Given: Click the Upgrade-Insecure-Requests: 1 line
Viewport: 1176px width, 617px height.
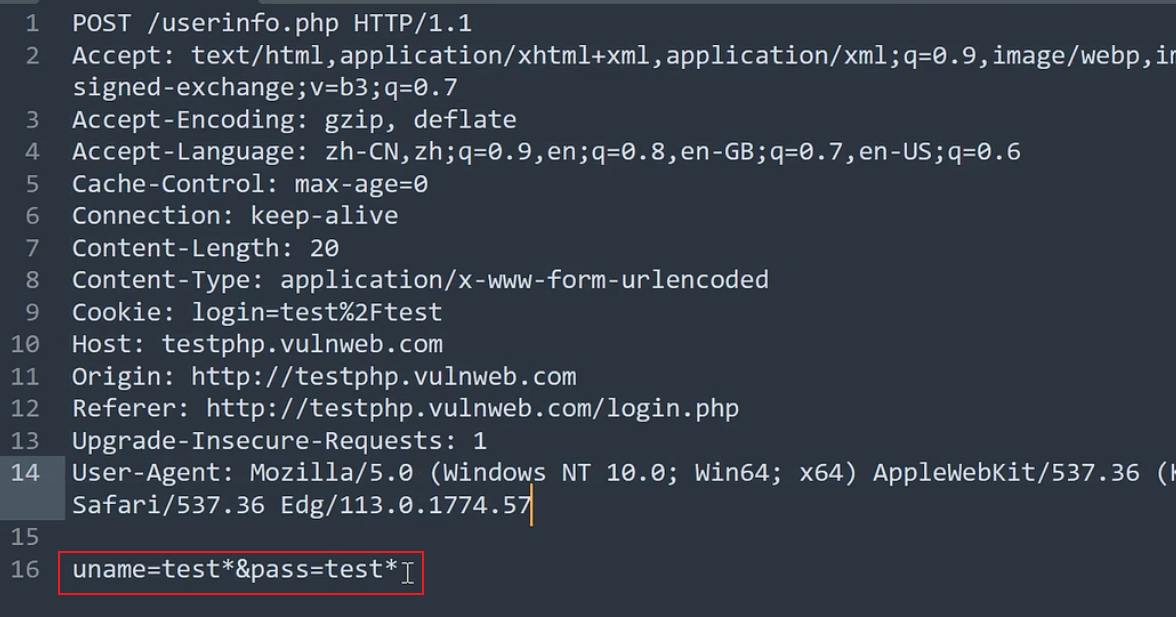Looking at the screenshot, I should point(279,440).
